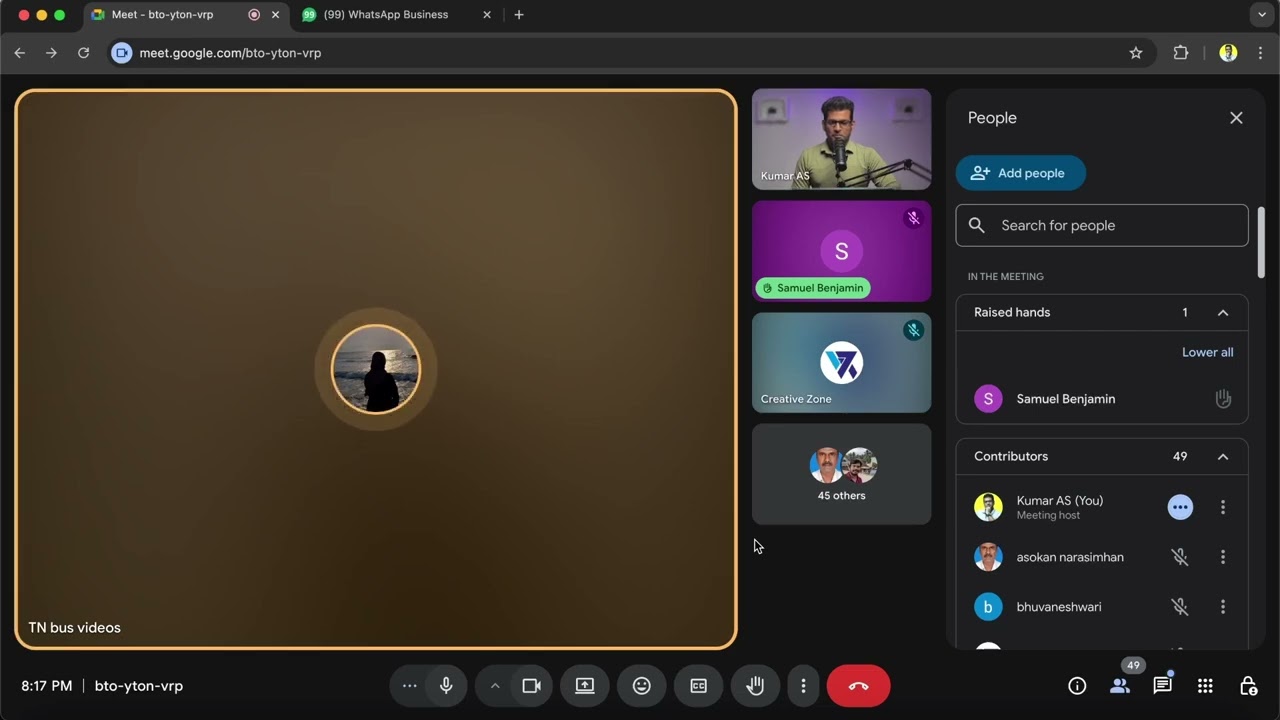This screenshot has height=720, width=1280.
Task: Open more actions for bhuvaneshwari
Action: coord(1223,607)
